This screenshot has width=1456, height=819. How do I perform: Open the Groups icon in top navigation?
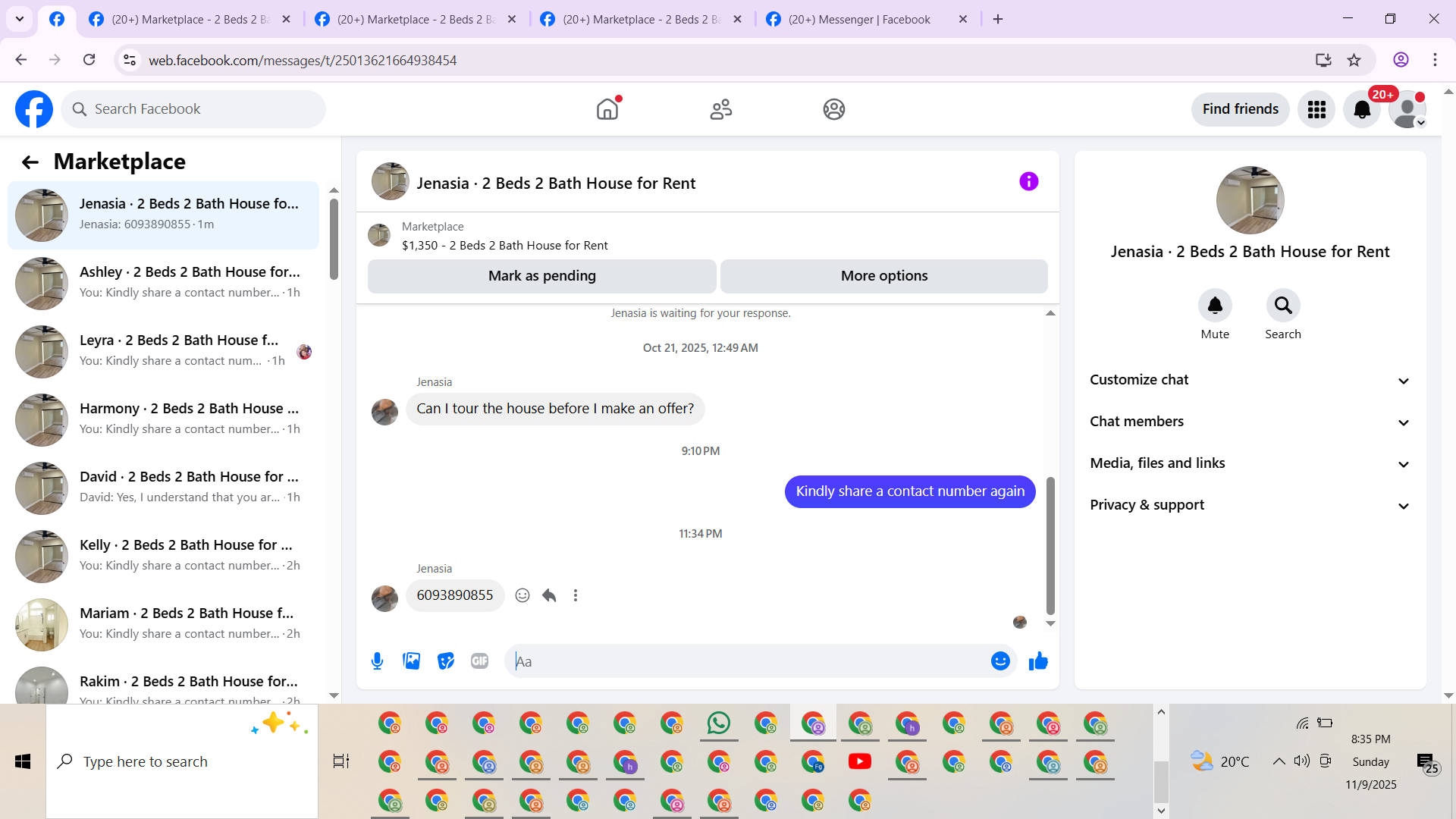tap(834, 109)
